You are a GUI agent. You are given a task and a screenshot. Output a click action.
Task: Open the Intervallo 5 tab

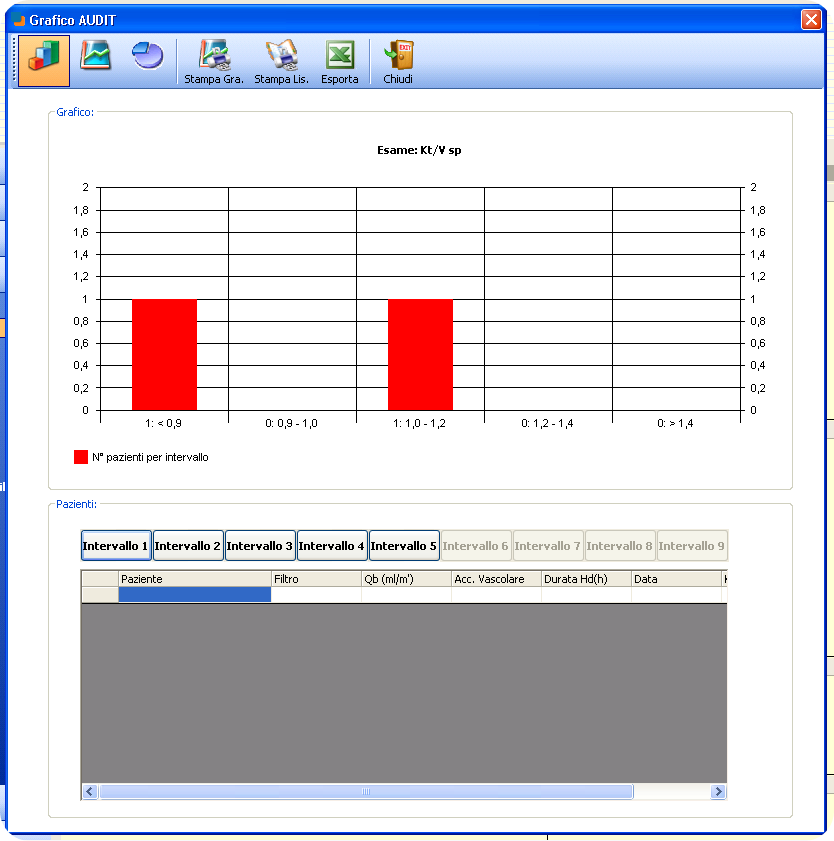click(x=404, y=545)
